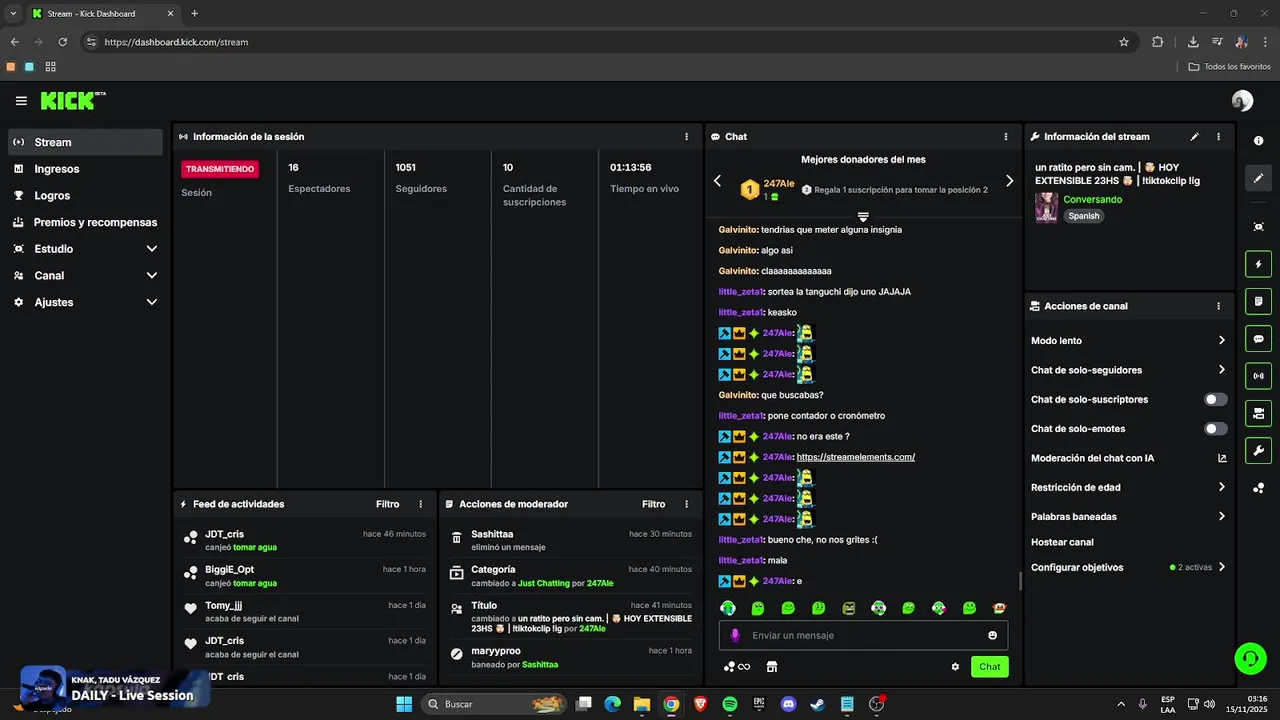Open chat settings gear icon

[x=955, y=667]
